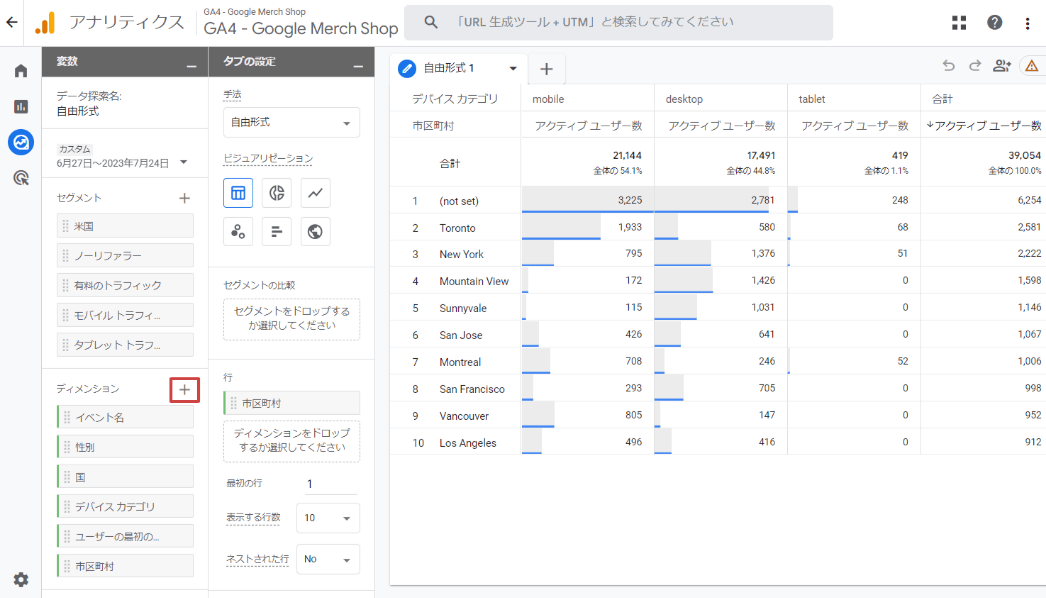Select the bar chart visualization
1046x598 pixels.
point(277,232)
